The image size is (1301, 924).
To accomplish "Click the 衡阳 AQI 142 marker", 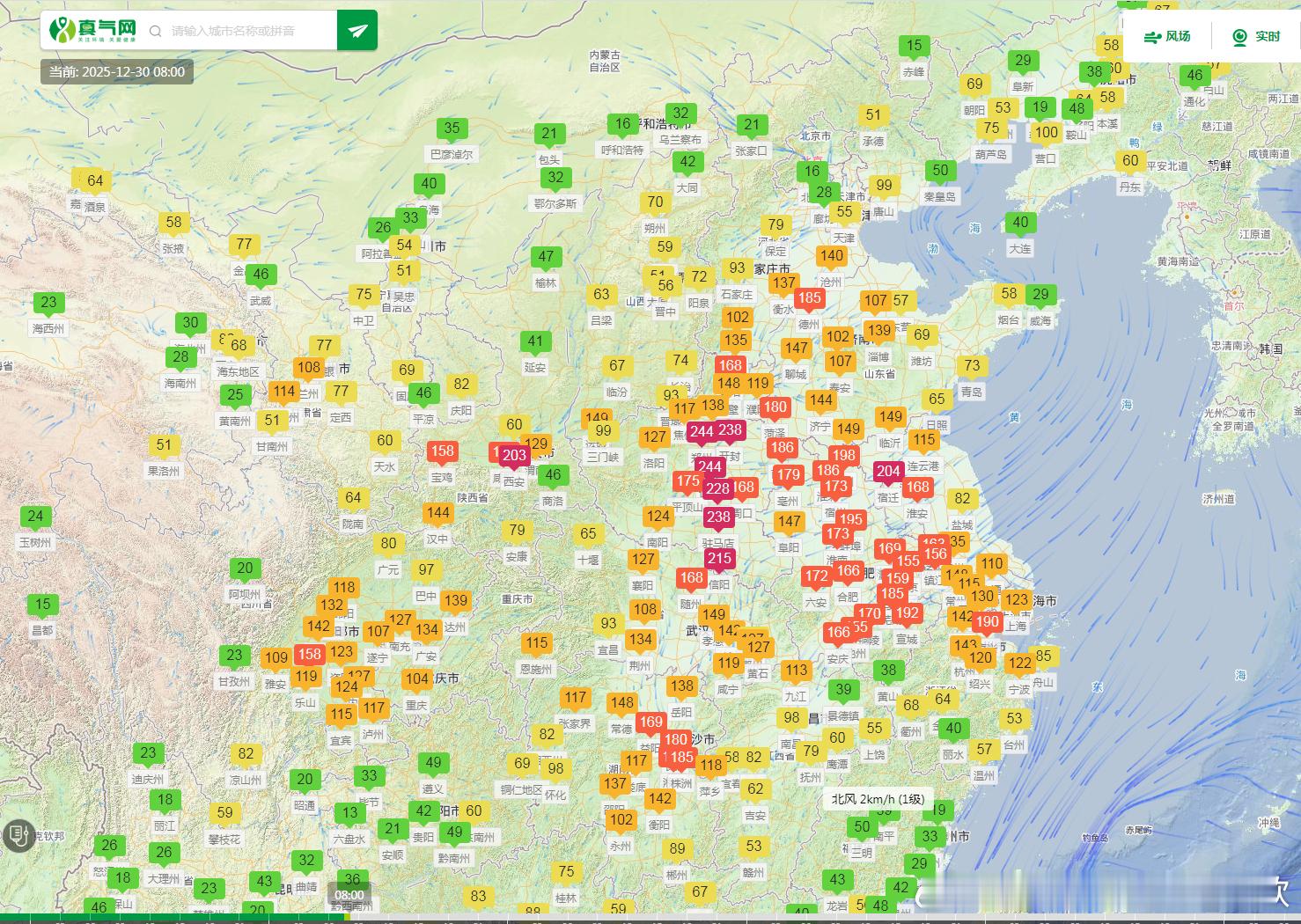I will 659,801.
